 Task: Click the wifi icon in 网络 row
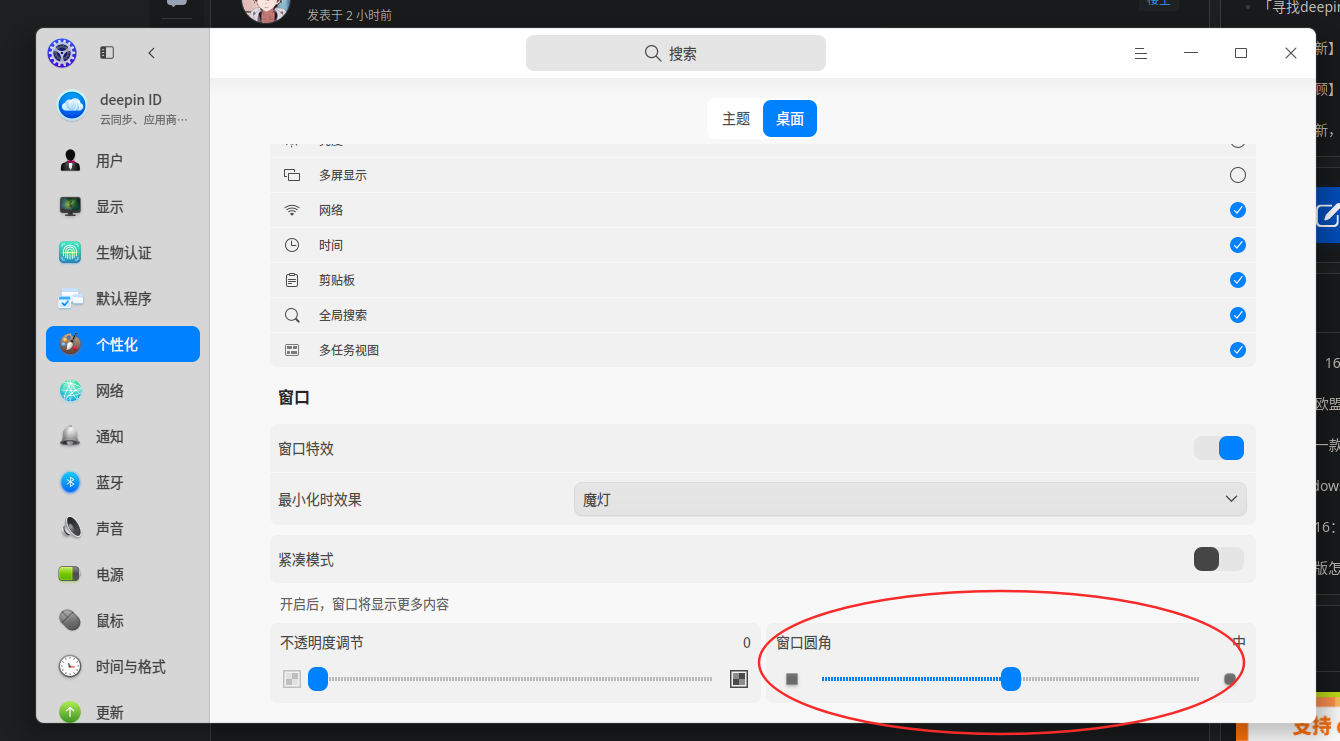292,210
